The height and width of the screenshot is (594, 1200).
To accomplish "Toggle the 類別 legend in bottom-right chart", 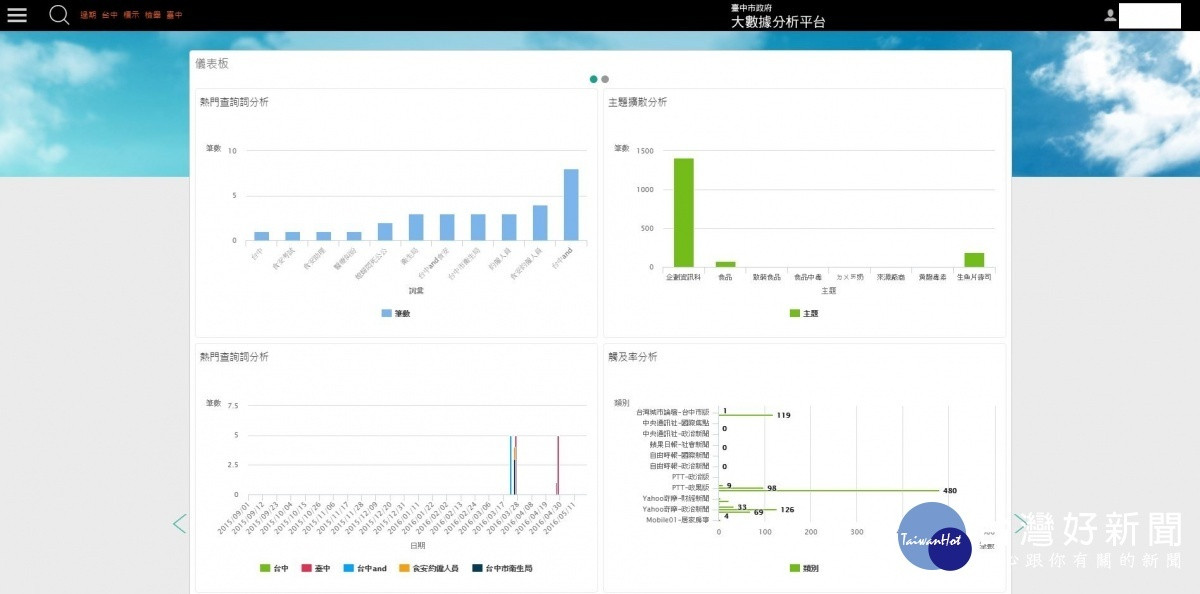I will [804, 568].
